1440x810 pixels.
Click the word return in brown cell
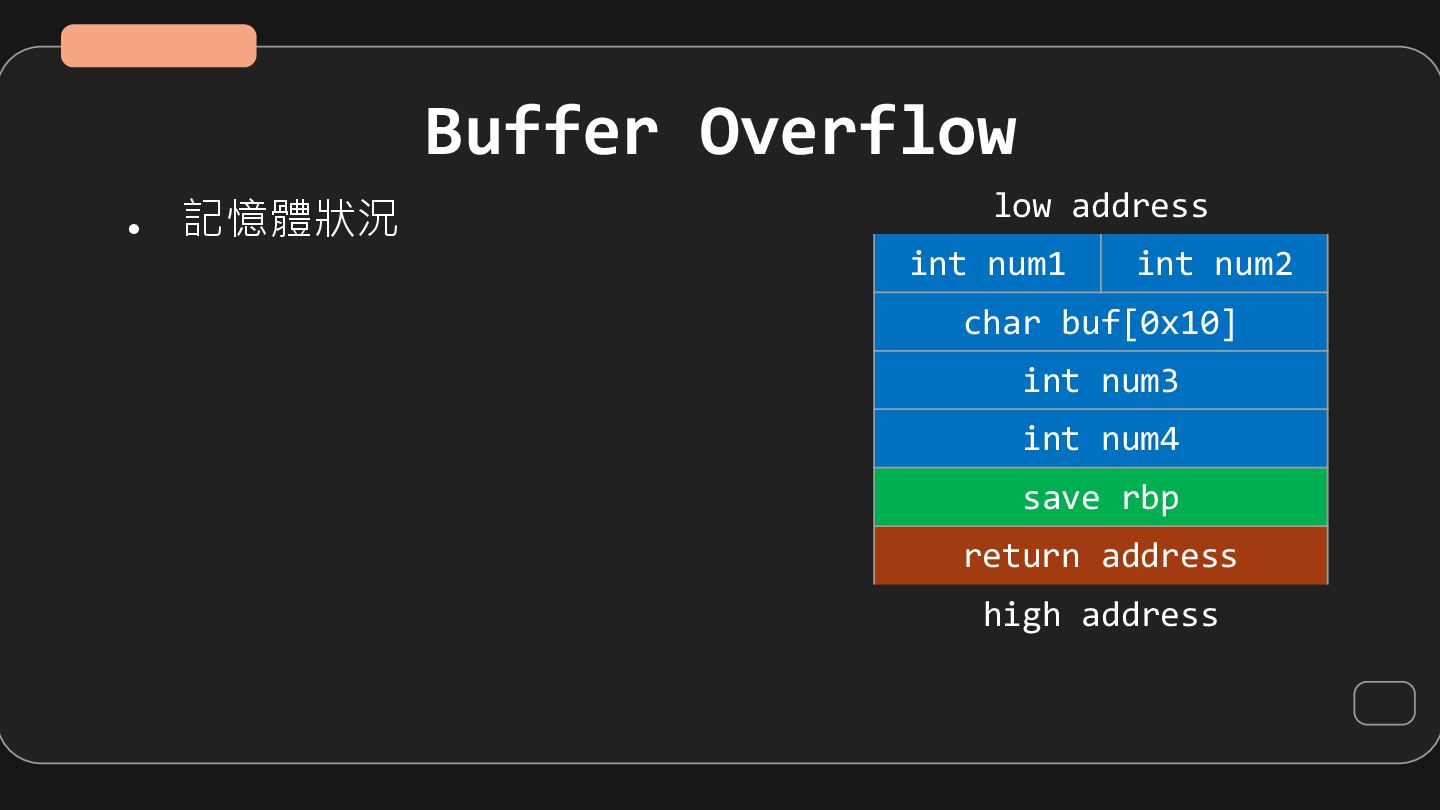pyautogui.click(x=1021, y=556)
